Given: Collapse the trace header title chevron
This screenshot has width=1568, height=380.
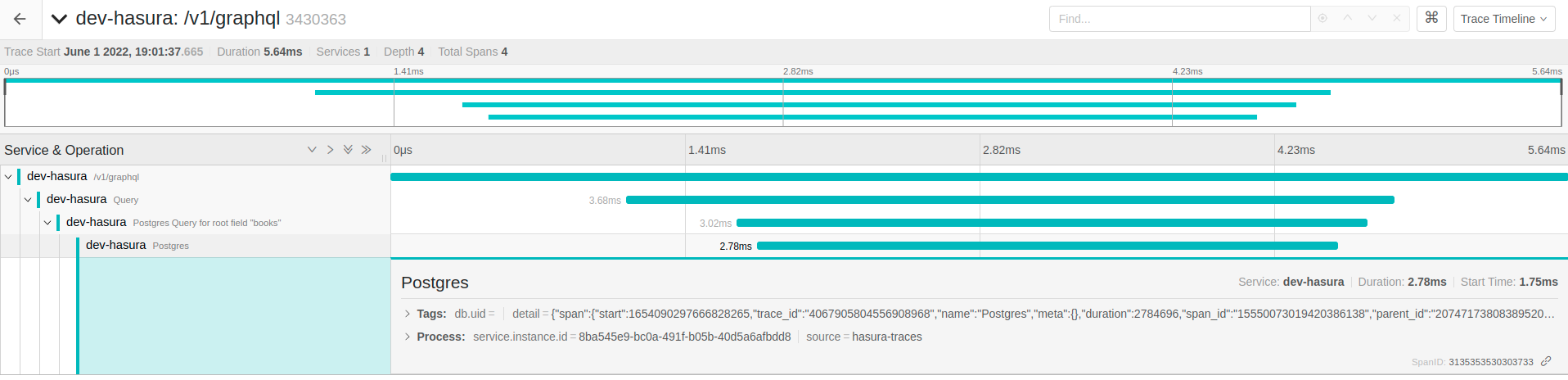Looking at the screenshot, I should 59,19.
